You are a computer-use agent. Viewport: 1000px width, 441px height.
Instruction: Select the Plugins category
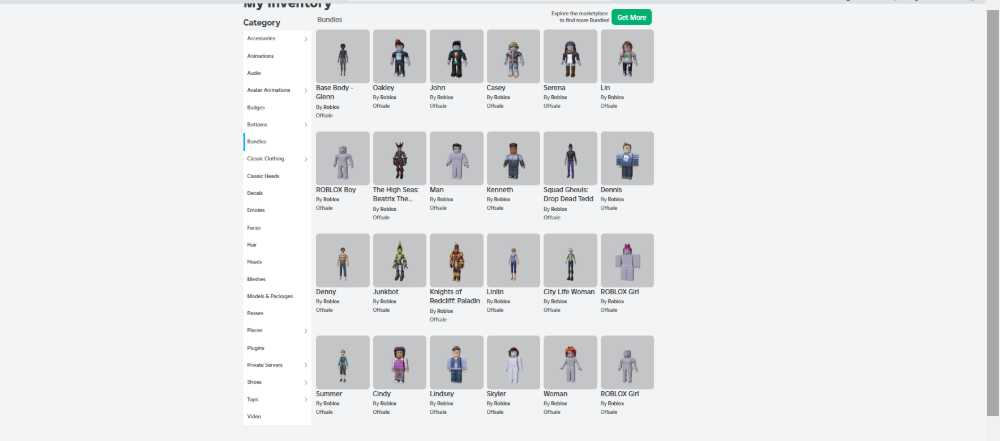click(x=255, y=348)
